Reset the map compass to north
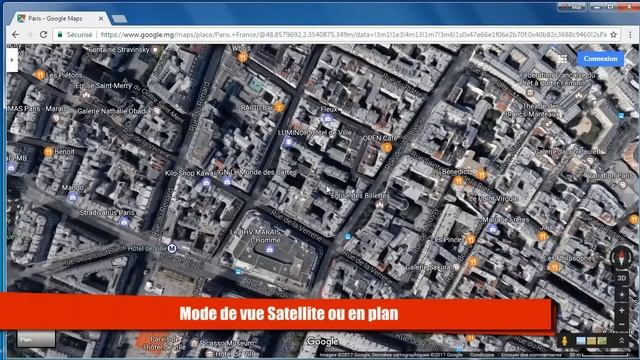Viewport: 640px width, 360px height. point(621,257)
